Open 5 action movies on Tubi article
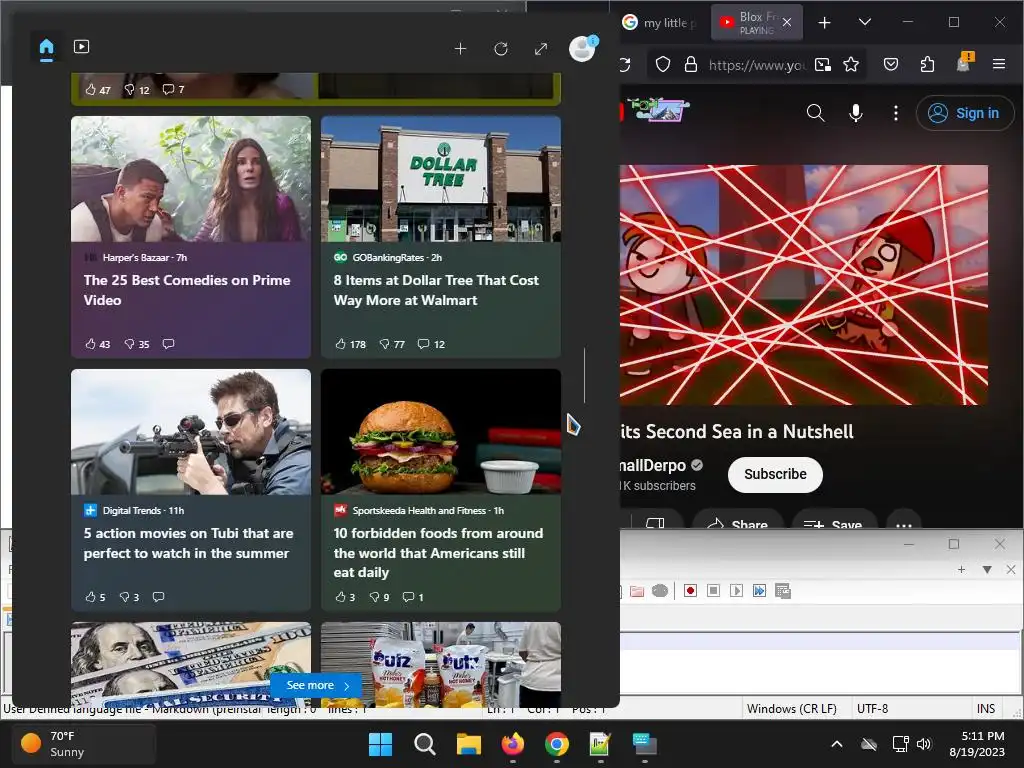This screenshot has height=768, width=1024. 188,543
